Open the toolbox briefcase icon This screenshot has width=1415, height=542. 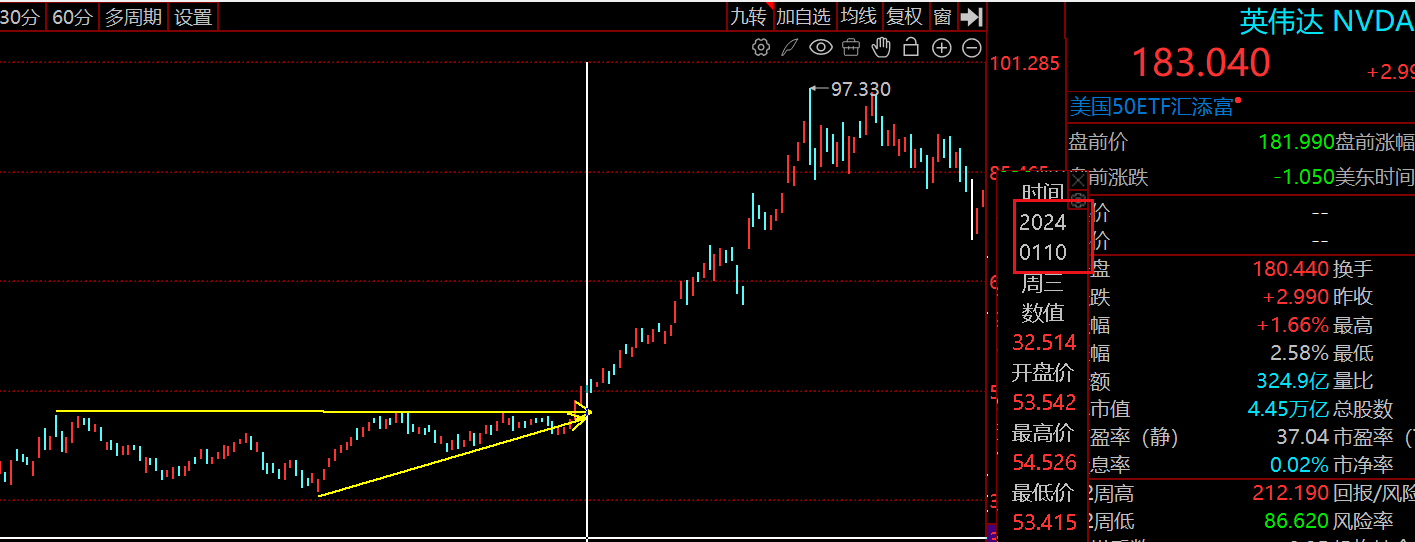point(851,47)
